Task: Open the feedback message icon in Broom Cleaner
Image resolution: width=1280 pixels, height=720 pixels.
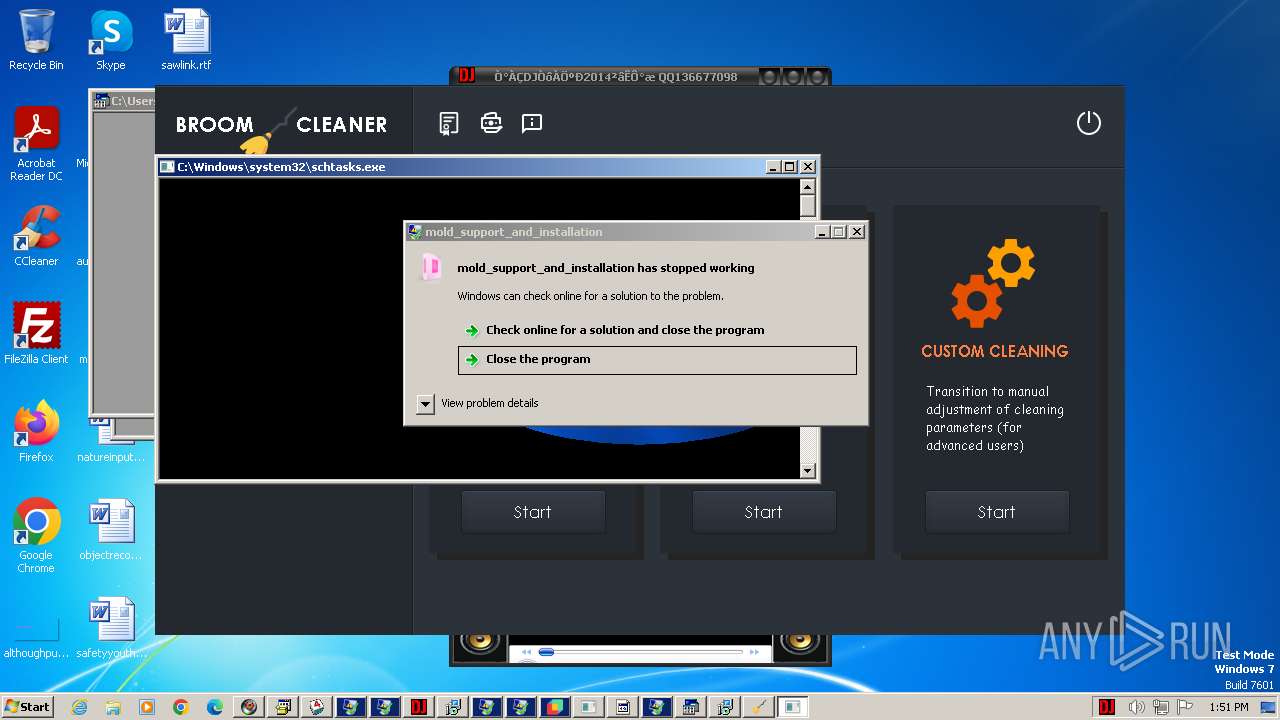Action: pyautogui.click(x=532, y=123)
